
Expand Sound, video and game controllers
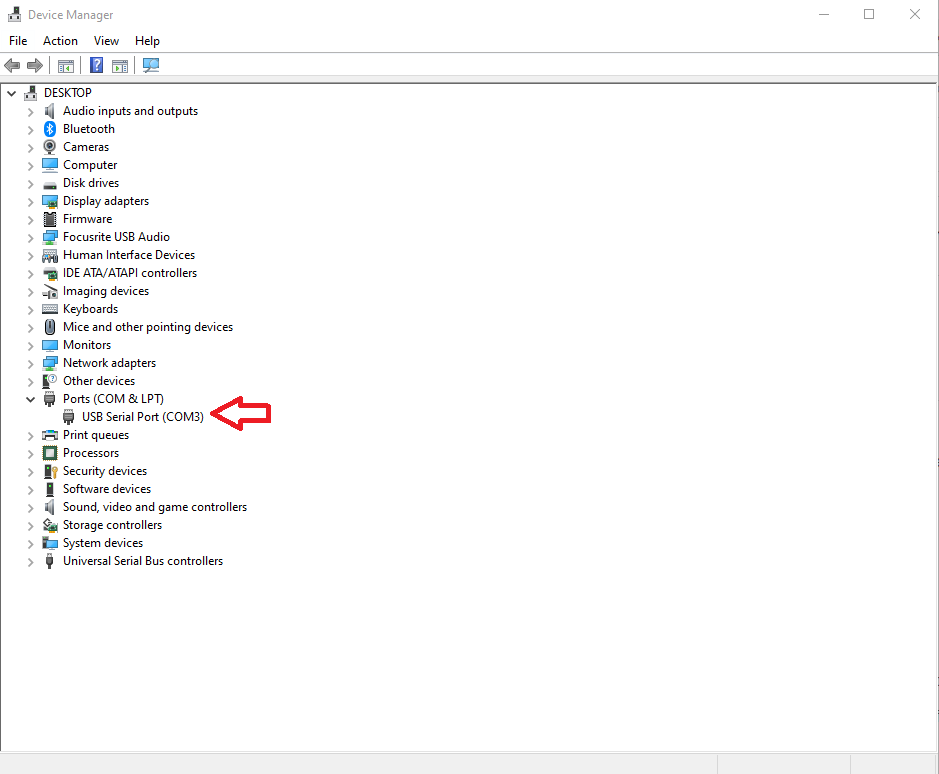(31, 508)
